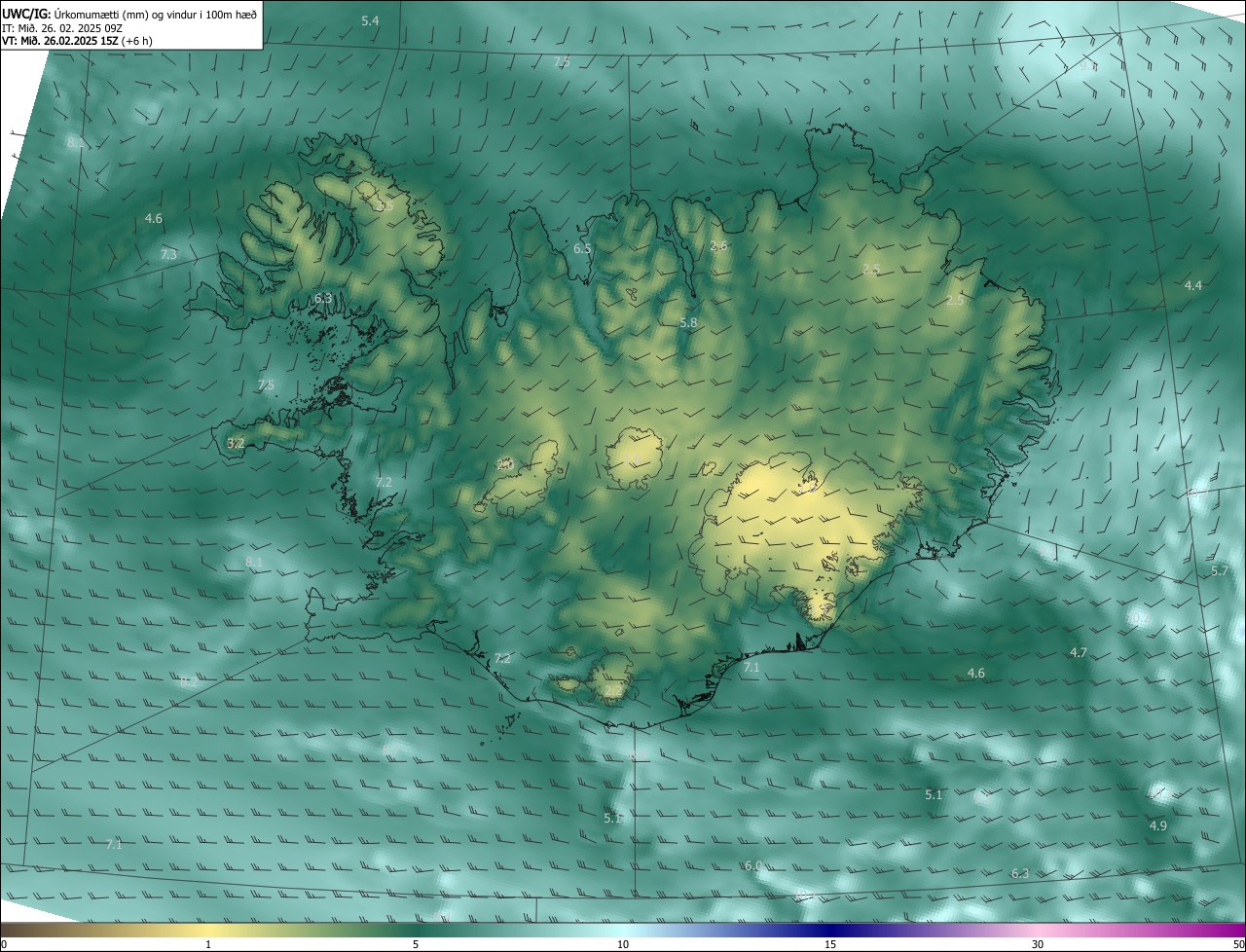Viewport: 1246px width, 952px height.
Task: Click the magenta end of the color bar
Action: (1227, 931)
